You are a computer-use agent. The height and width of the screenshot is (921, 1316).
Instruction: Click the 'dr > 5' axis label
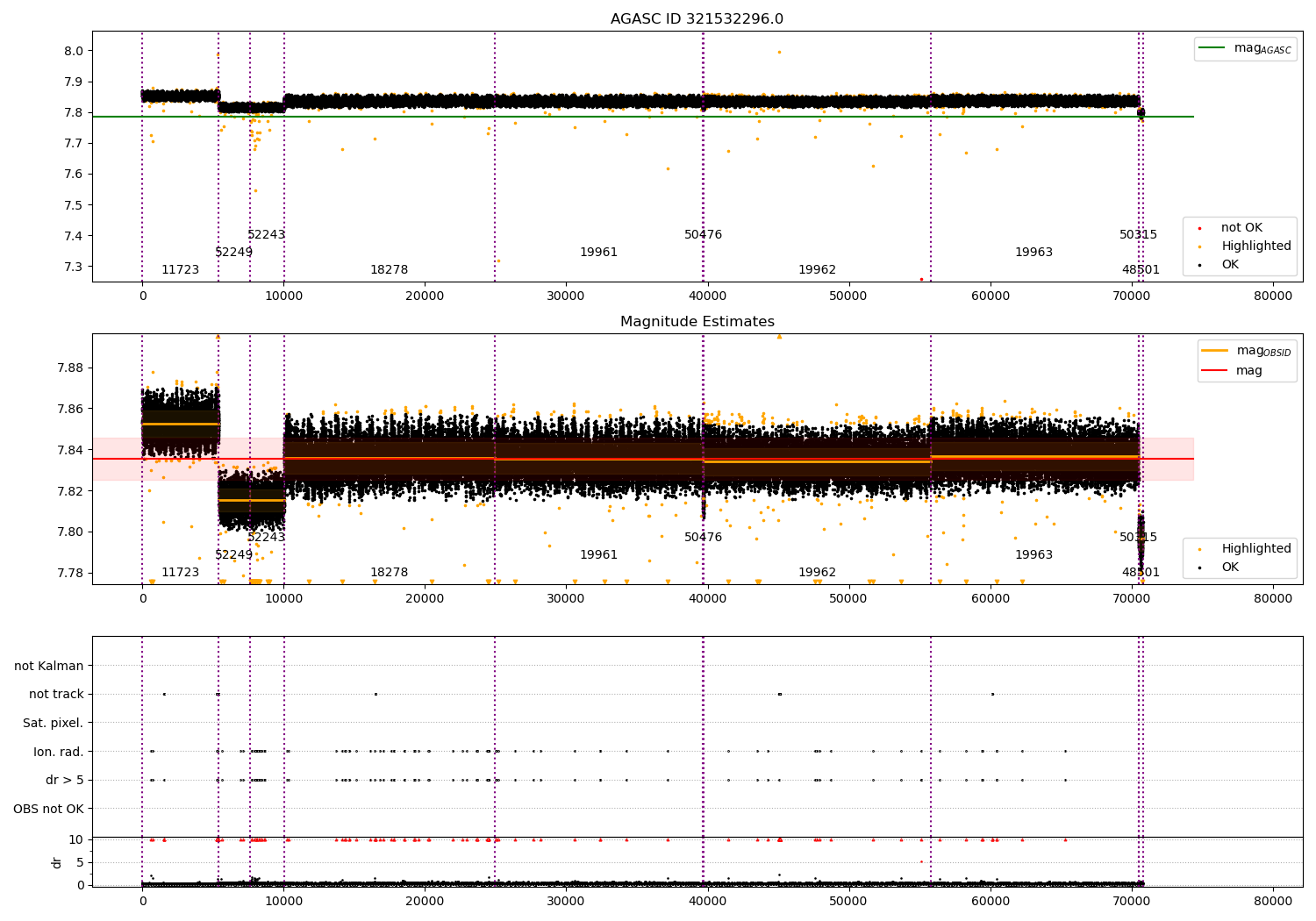point(65,781)
